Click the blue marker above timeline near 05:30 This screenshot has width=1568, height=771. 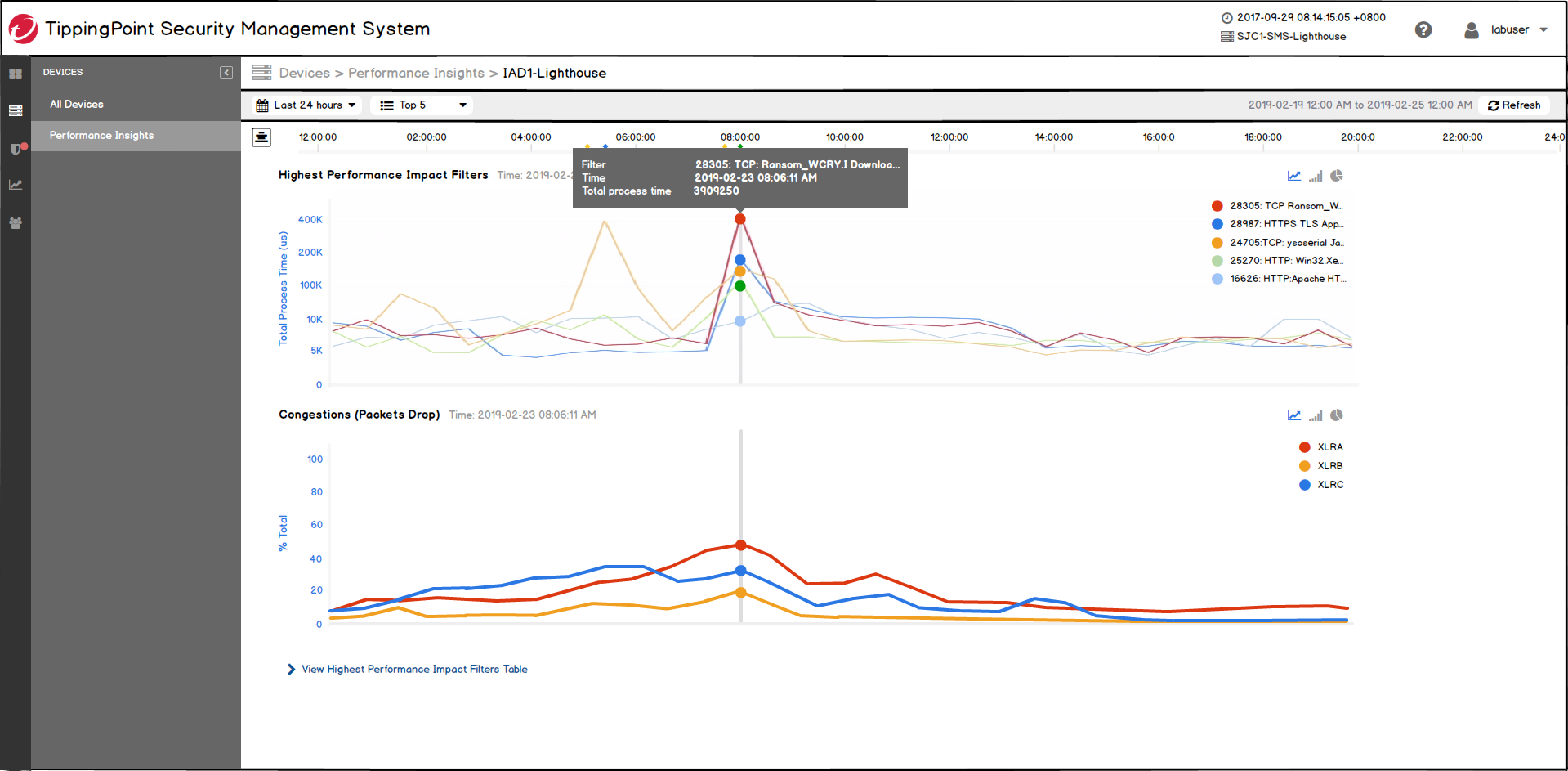coord(605,147)
